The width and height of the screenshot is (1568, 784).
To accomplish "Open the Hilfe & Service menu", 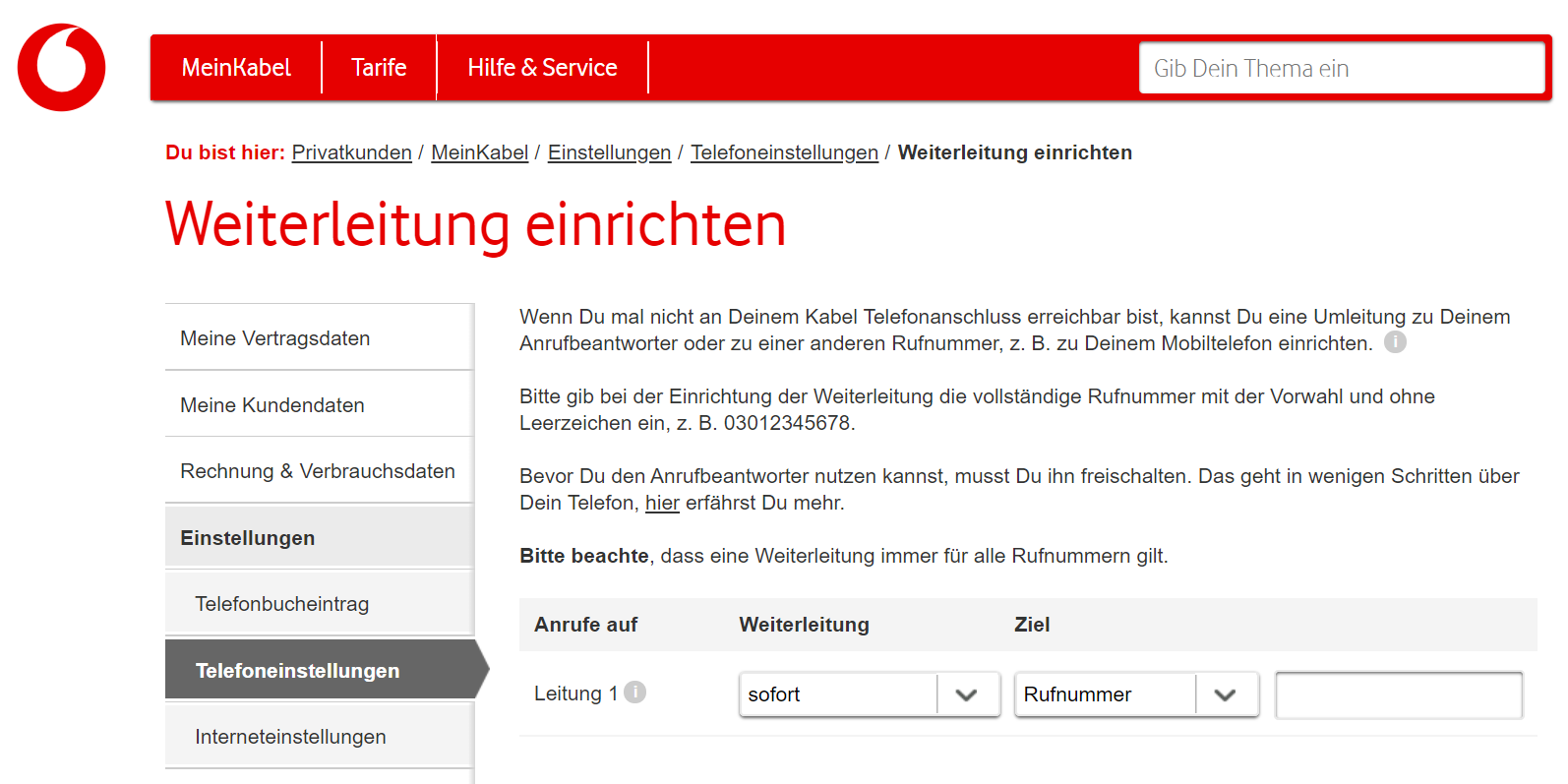I will (x=542, y=68).
